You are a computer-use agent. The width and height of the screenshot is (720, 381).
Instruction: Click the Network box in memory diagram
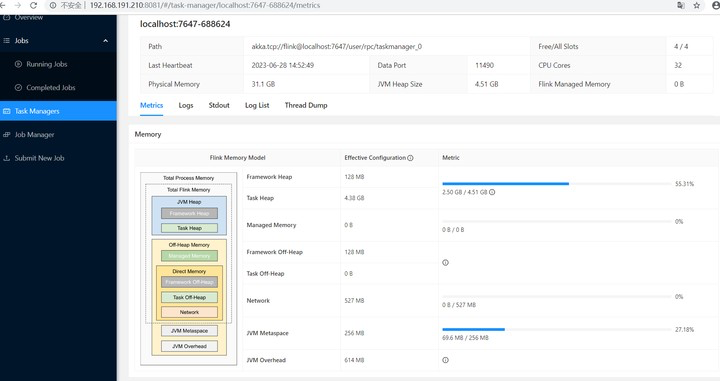(189, 312)
